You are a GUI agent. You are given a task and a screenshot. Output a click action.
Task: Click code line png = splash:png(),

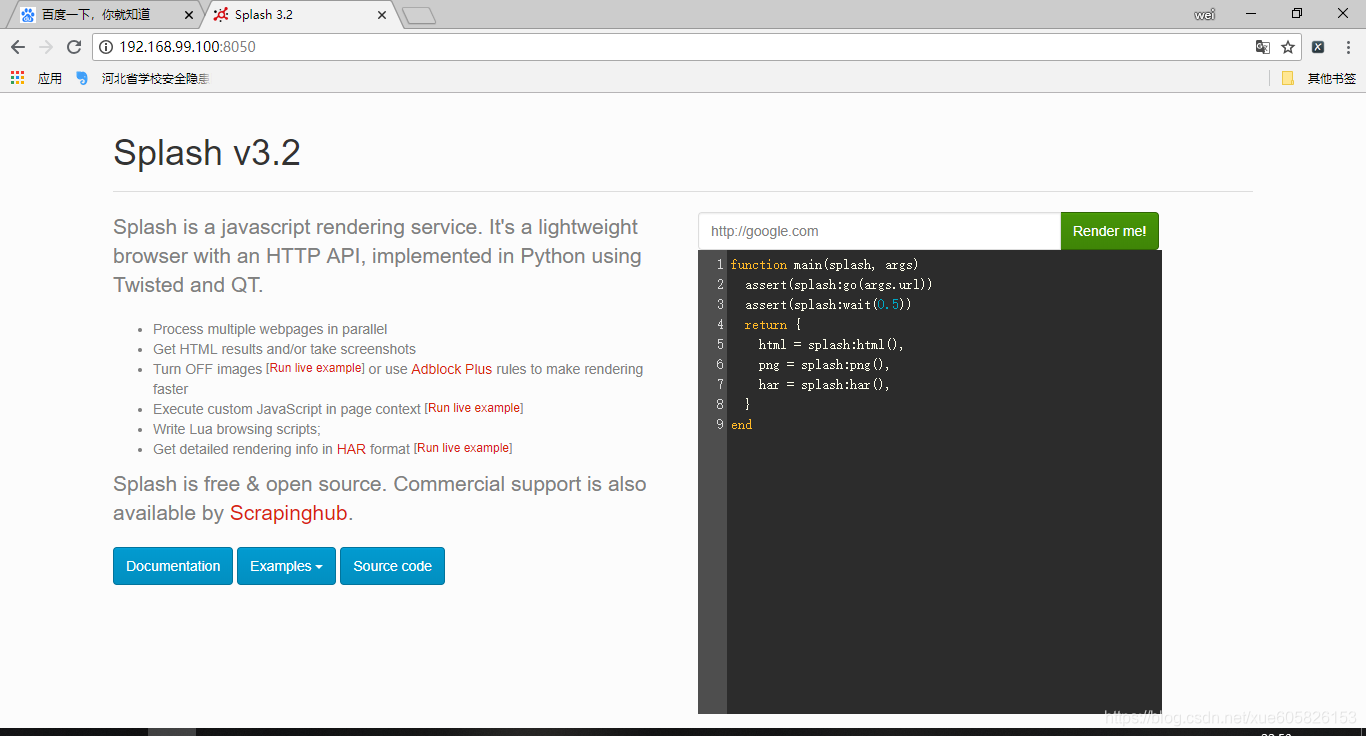(824, 365)
